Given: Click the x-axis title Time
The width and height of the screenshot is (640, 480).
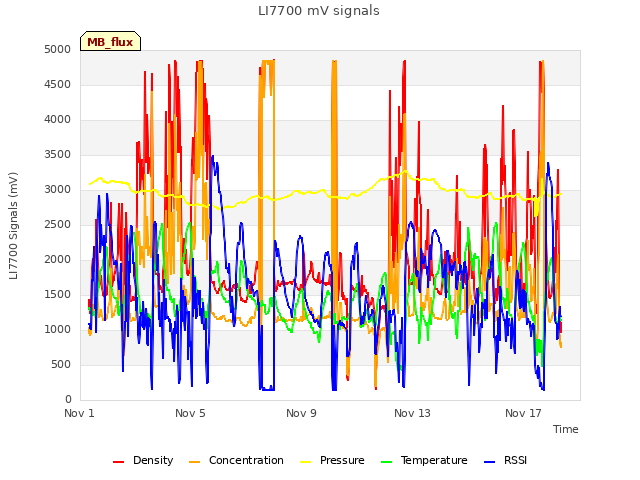Looking at the screenshot, I should [566, 429].
